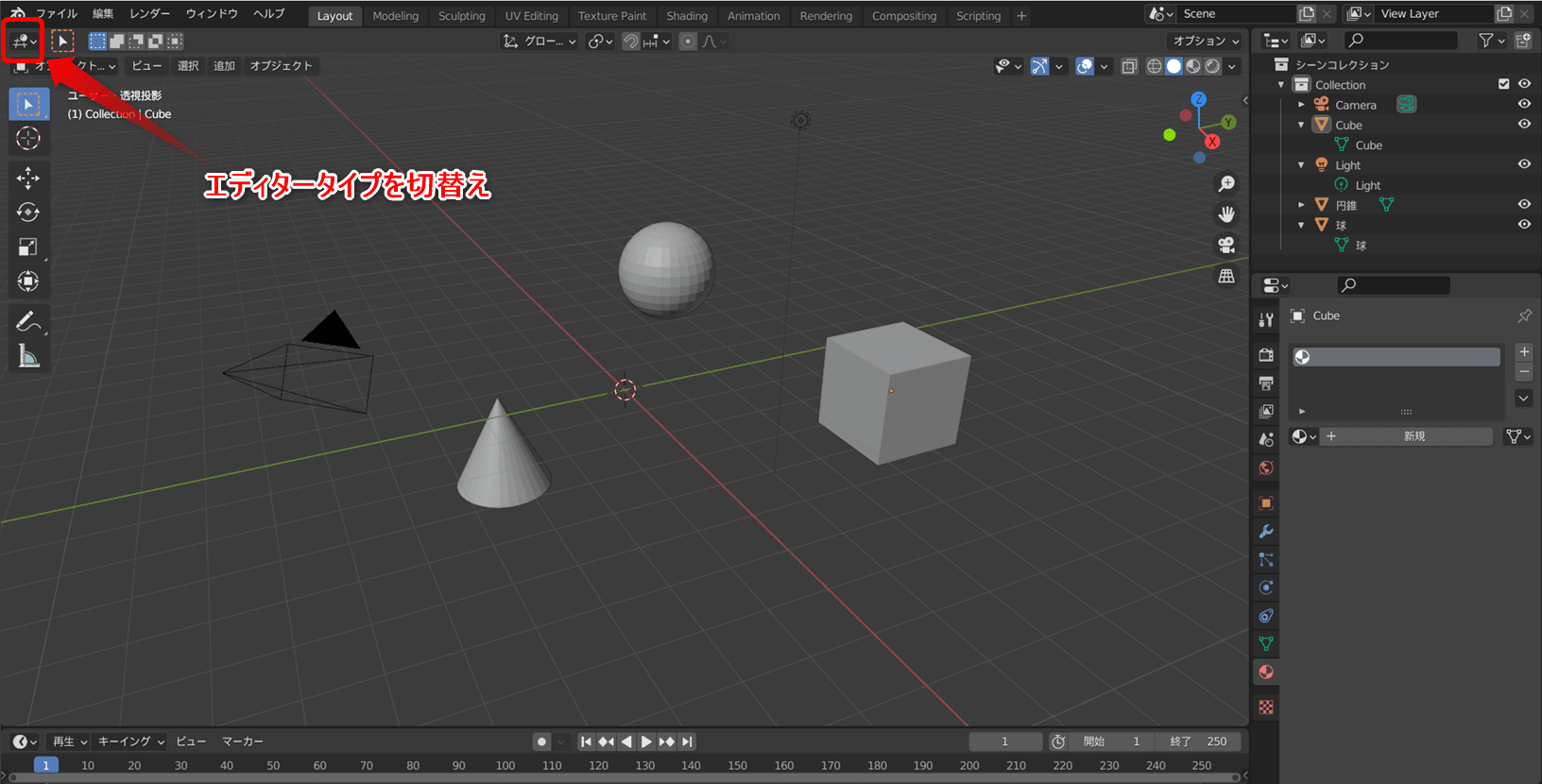Play the animation forward
This screenshot has height=784, width=1542.
(646, 741)
